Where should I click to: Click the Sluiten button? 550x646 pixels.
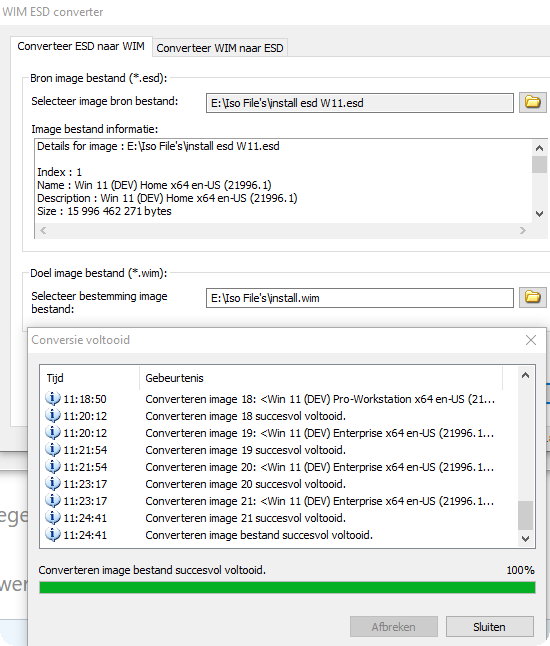click(489, 627)
